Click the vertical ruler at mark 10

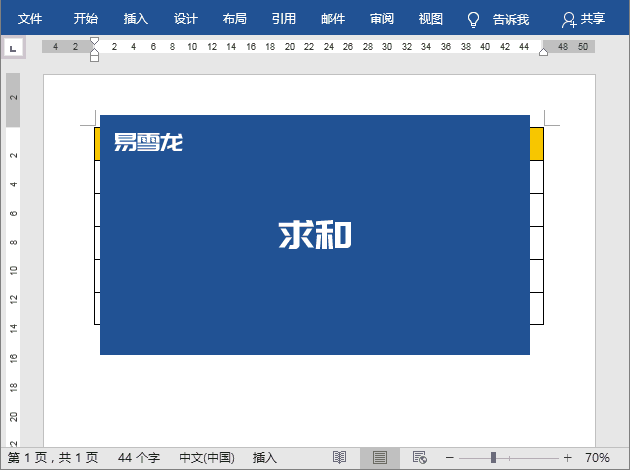pyautogui.click(x=13, y=270)
